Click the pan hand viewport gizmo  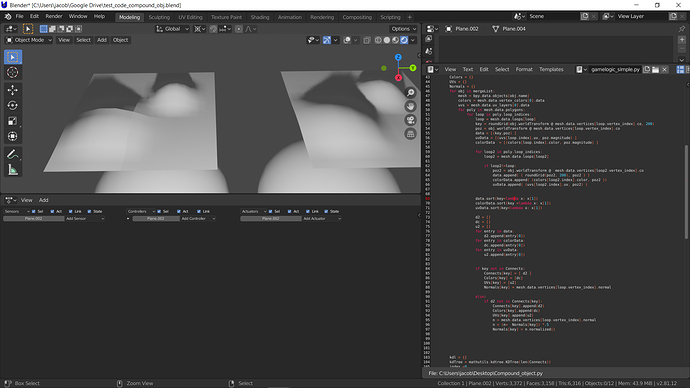click(x=411, y=106)
